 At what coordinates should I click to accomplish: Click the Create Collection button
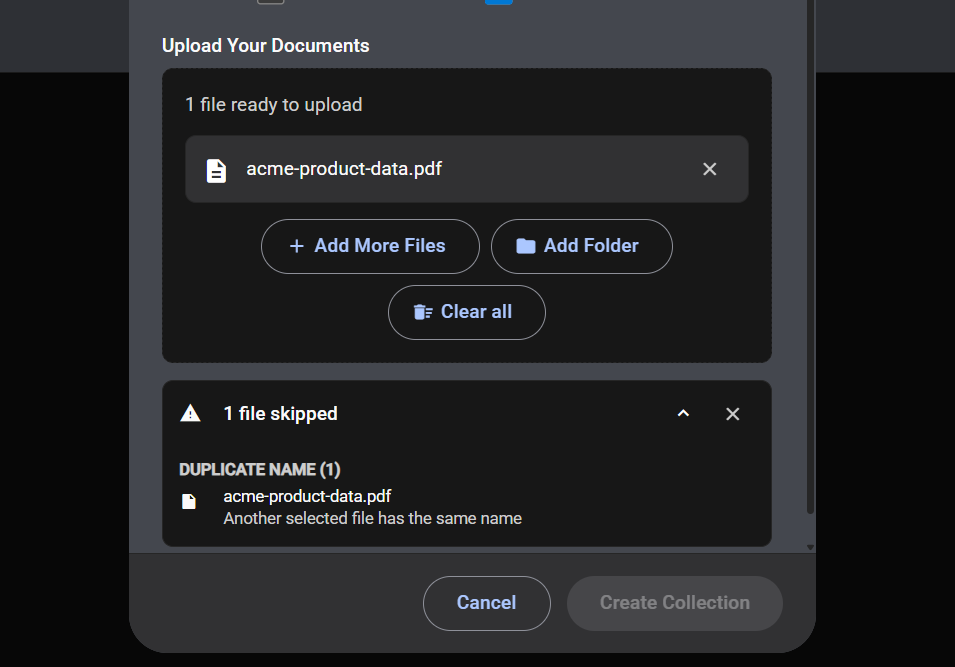point(675,603)
